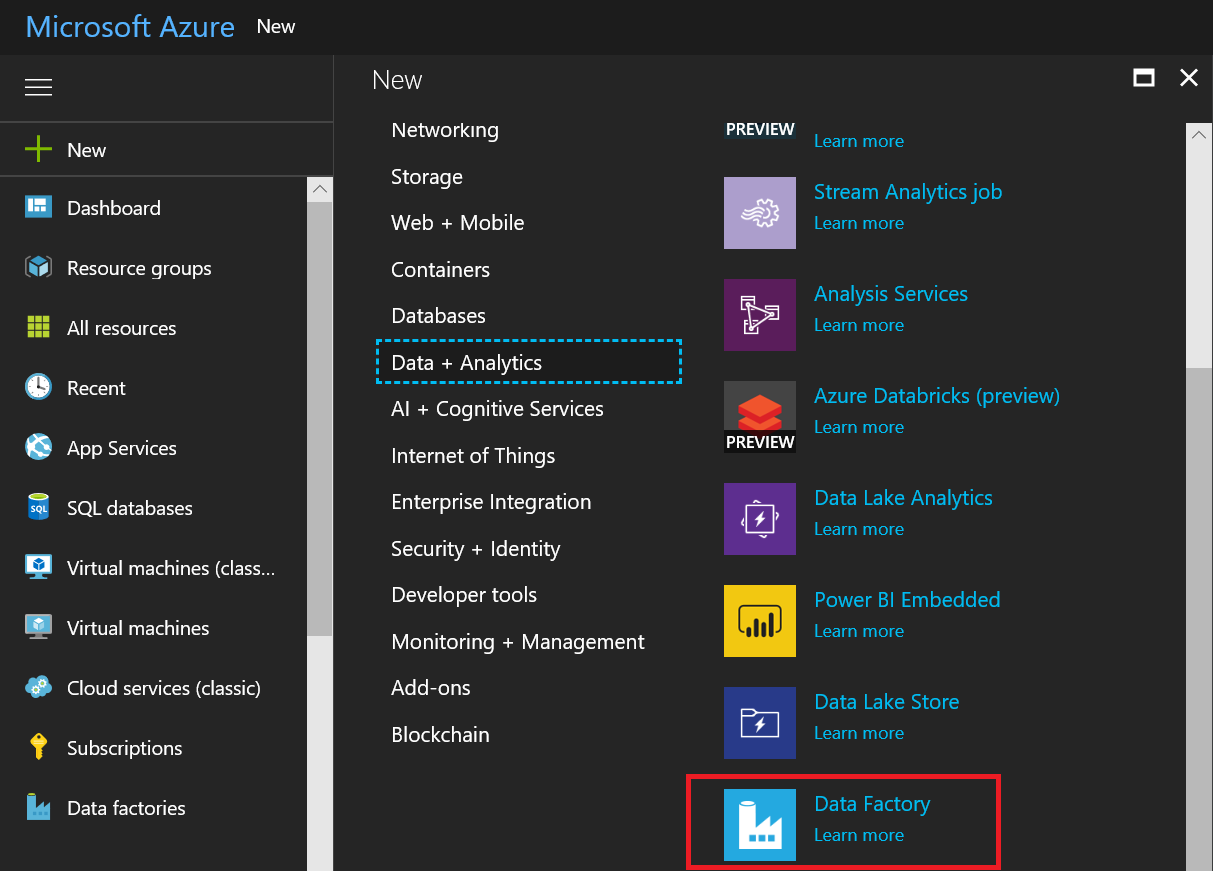Click Learn more under Azure Databricks
The width and height of the screenshot is (1213, 871).
(859, 427)
